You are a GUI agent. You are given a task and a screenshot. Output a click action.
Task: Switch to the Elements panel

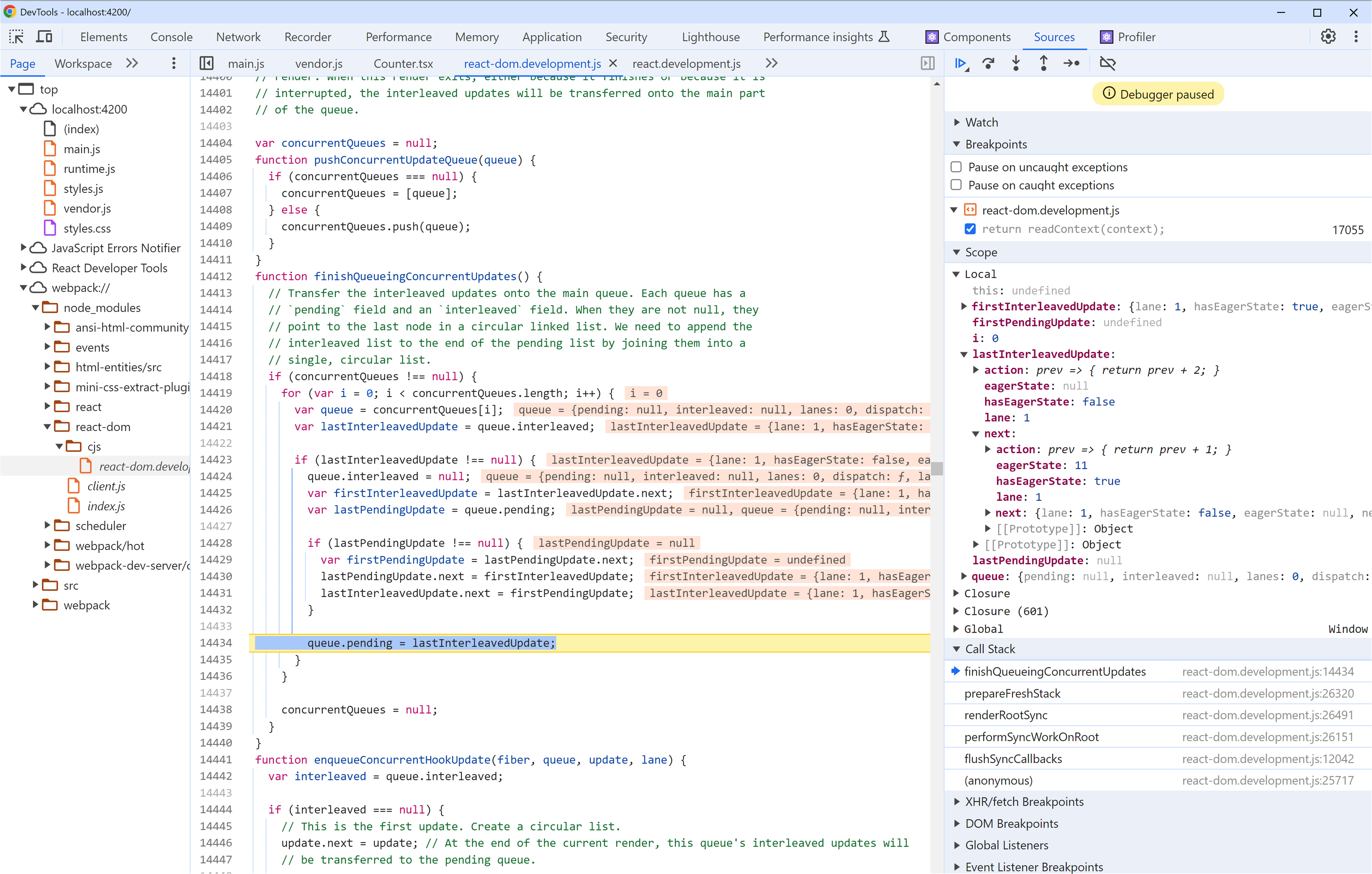[x=104, y=37]
